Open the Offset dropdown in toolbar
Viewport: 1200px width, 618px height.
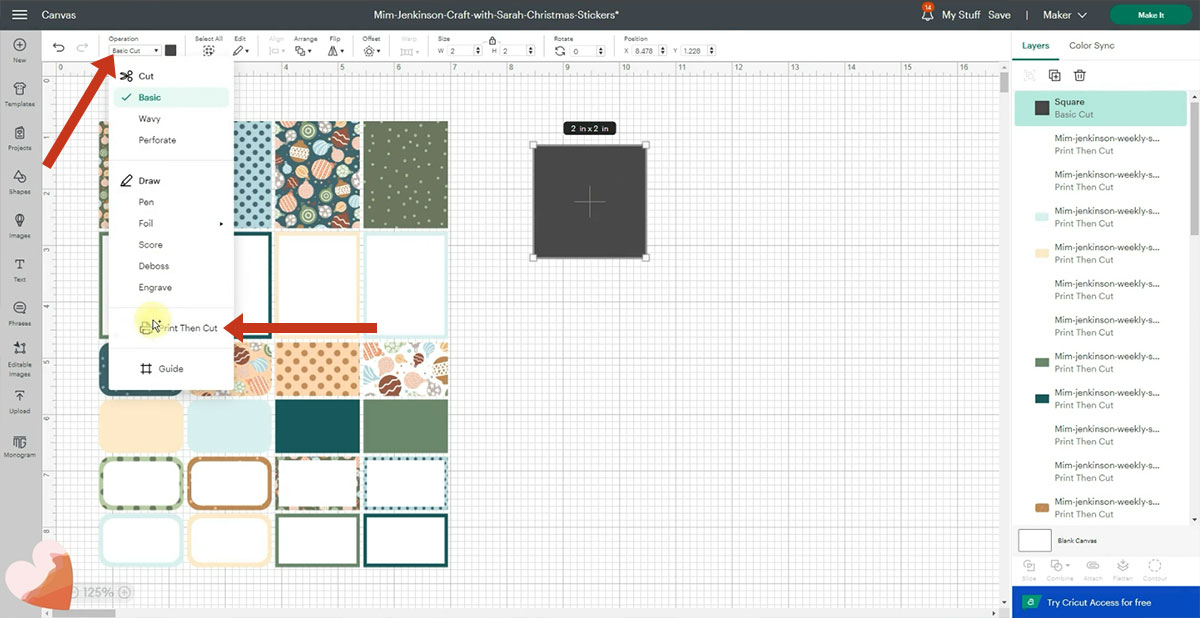(x=372, y=50)
